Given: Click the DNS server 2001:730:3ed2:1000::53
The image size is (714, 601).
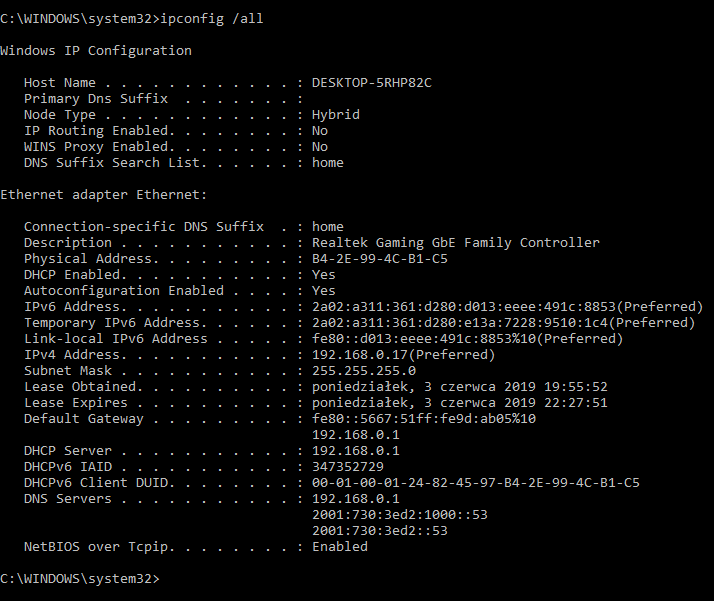Looking at the screenshot, I should pos(400,515).
